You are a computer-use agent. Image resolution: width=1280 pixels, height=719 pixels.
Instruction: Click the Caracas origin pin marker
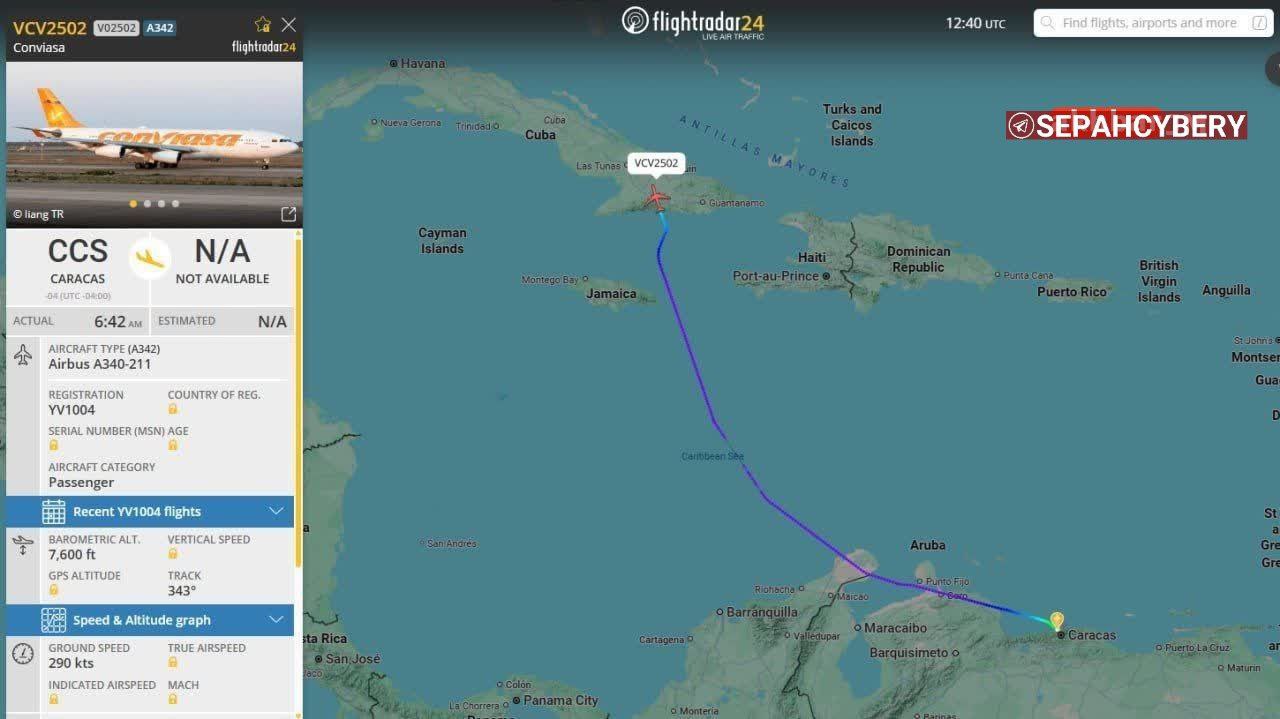pyautogui.click(x=1057, y=621)
